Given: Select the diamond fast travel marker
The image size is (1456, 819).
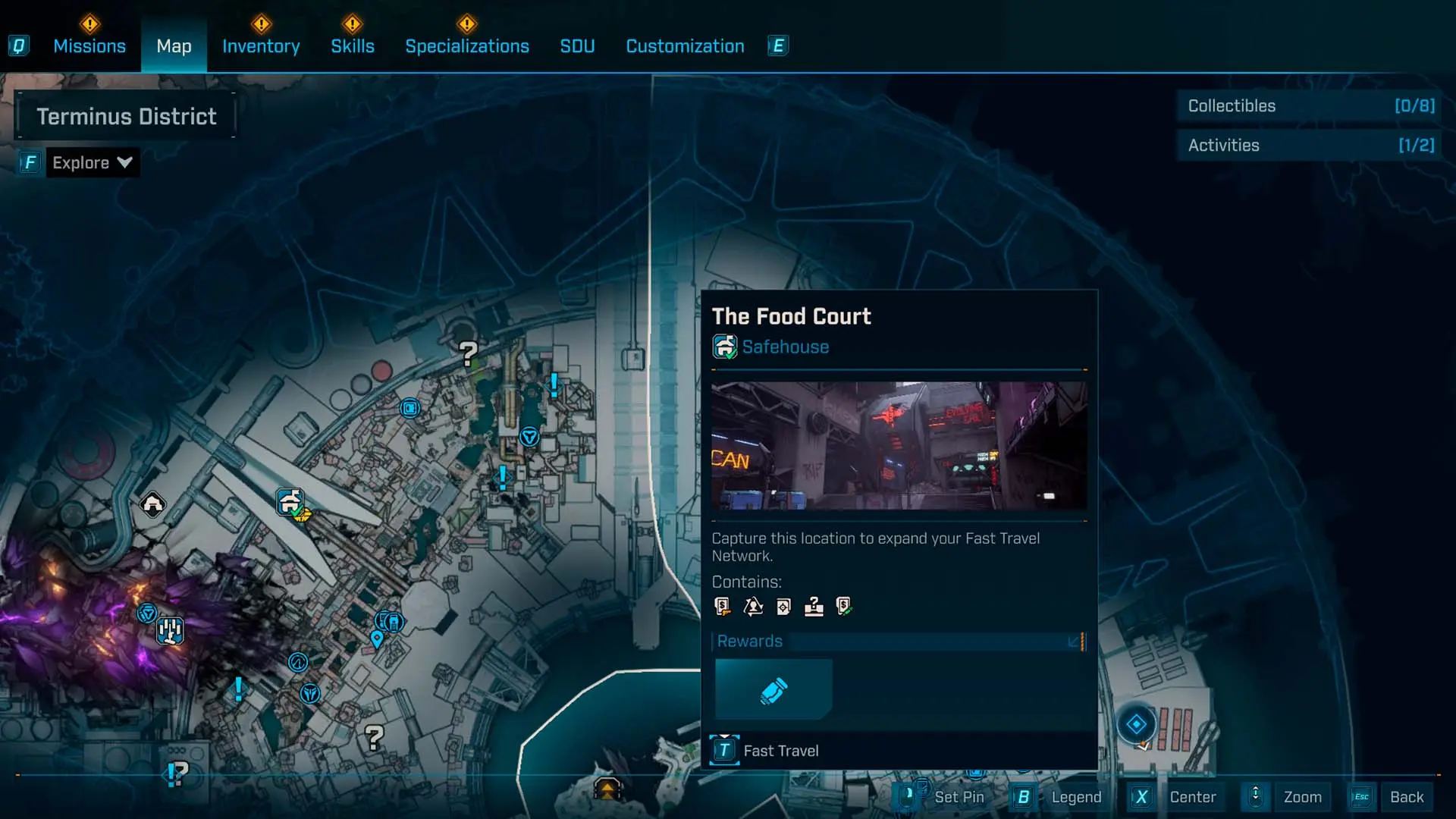Looking at the screenshot, I should tap(1136, 724).
